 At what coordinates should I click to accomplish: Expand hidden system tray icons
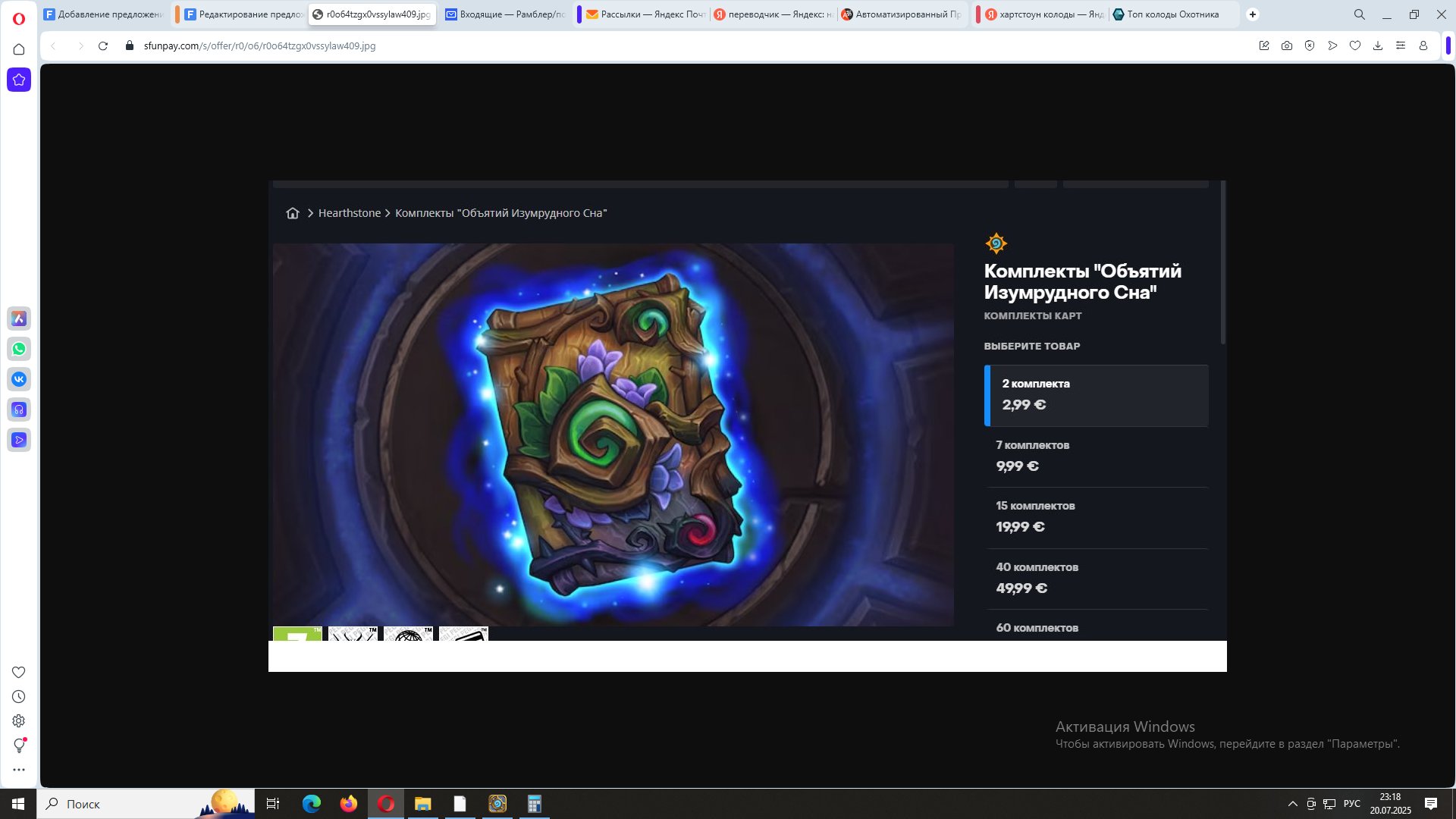click(1293, 804)
